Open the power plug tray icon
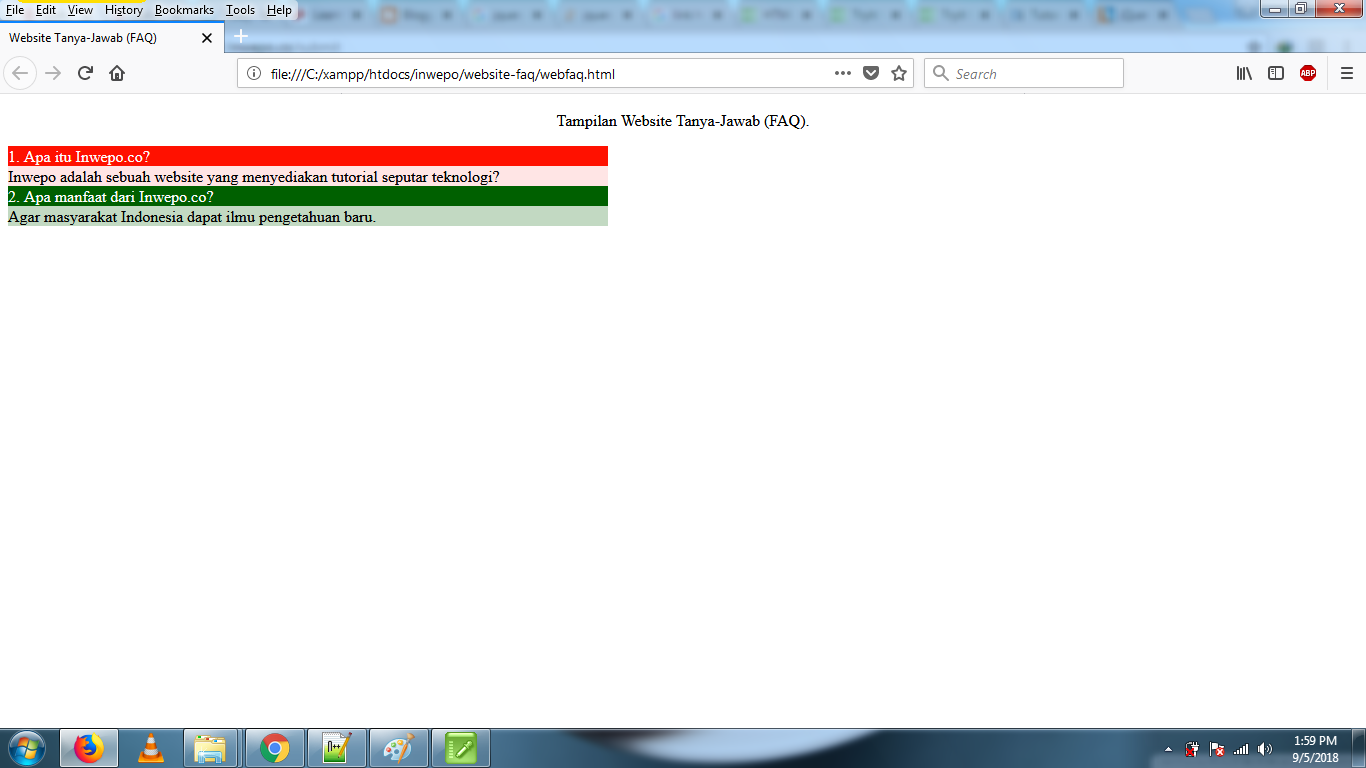 pos(1192,749)
